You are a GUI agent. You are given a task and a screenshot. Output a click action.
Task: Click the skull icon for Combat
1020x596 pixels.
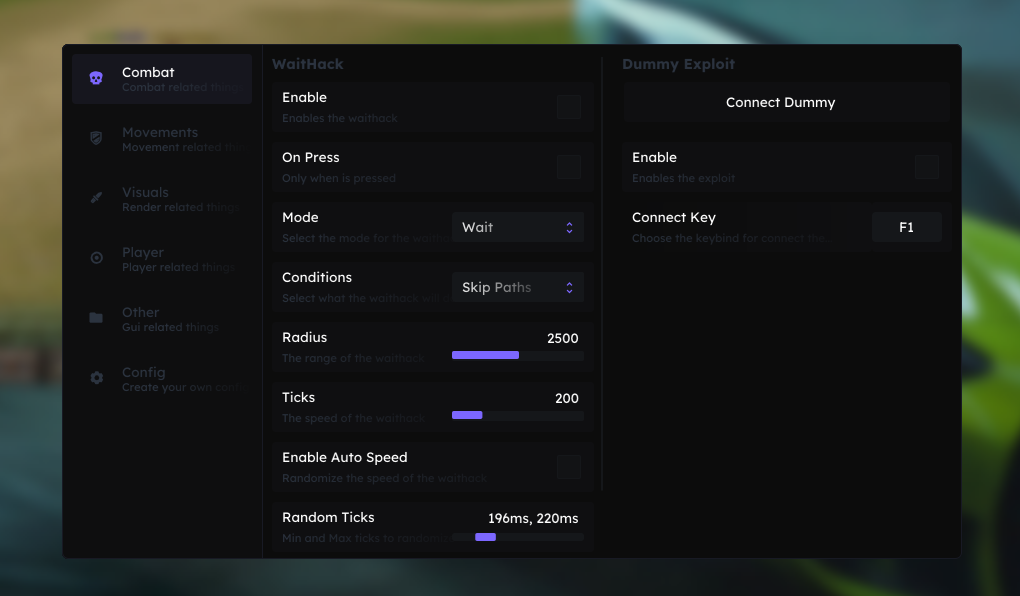coord(96,78)
